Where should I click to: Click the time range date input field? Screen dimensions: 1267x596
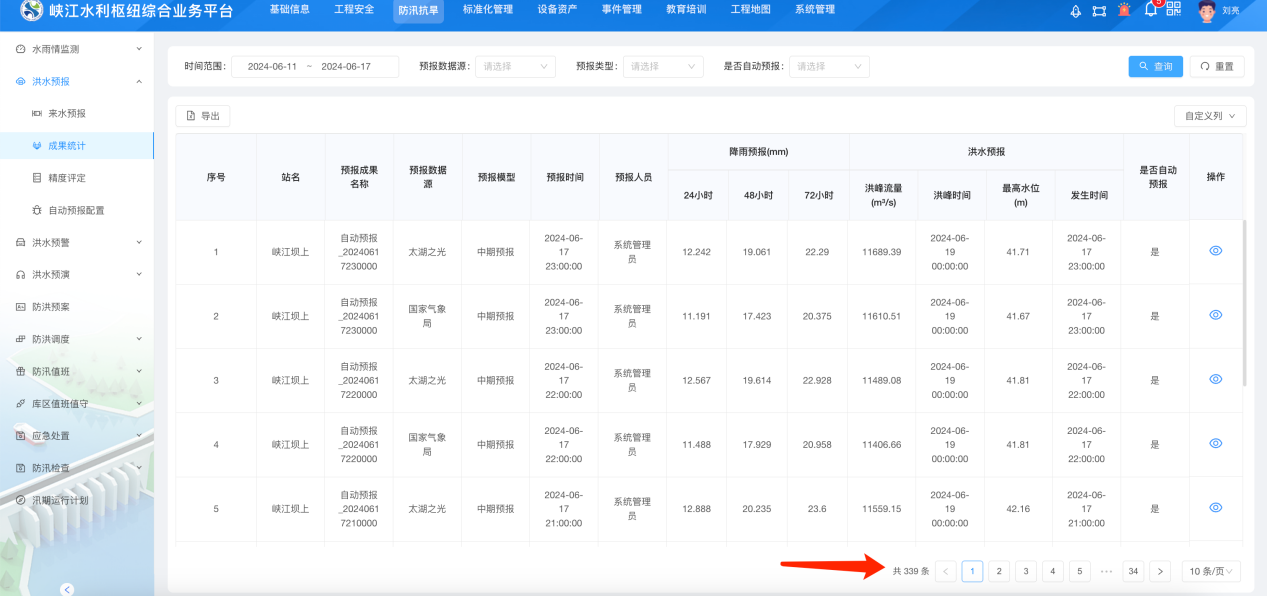(x=314, y=66)
